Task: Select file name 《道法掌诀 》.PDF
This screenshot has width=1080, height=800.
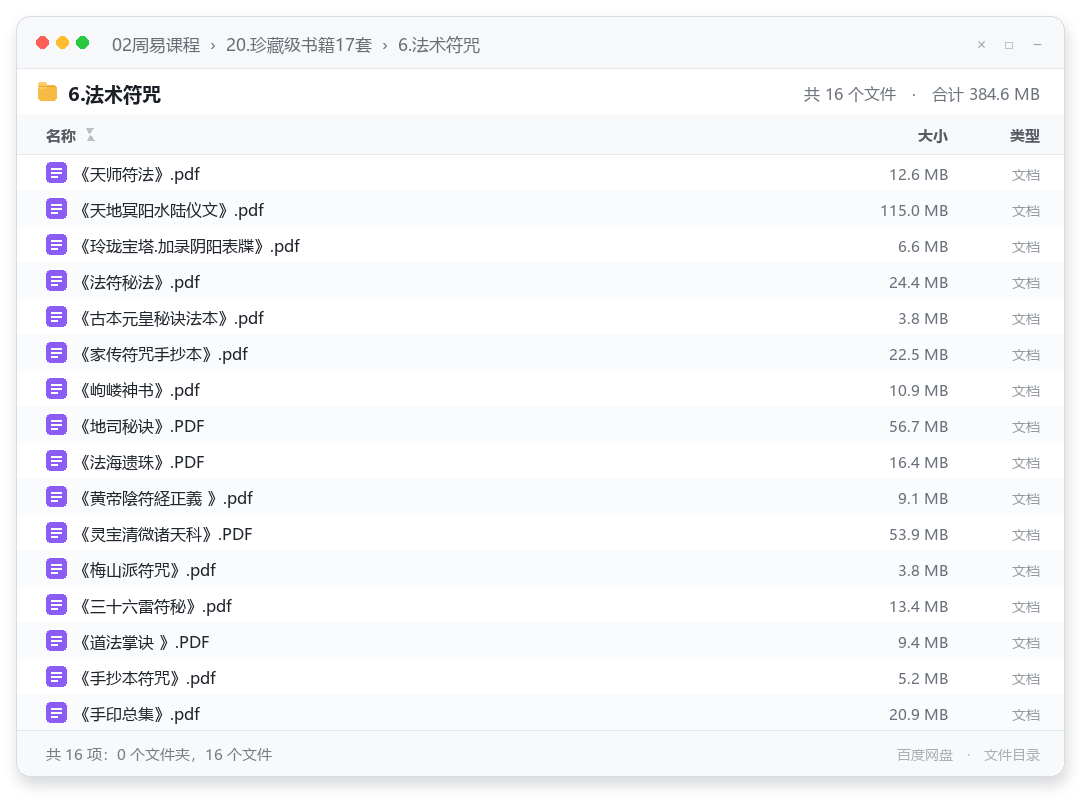Action: tap(145, 642)
